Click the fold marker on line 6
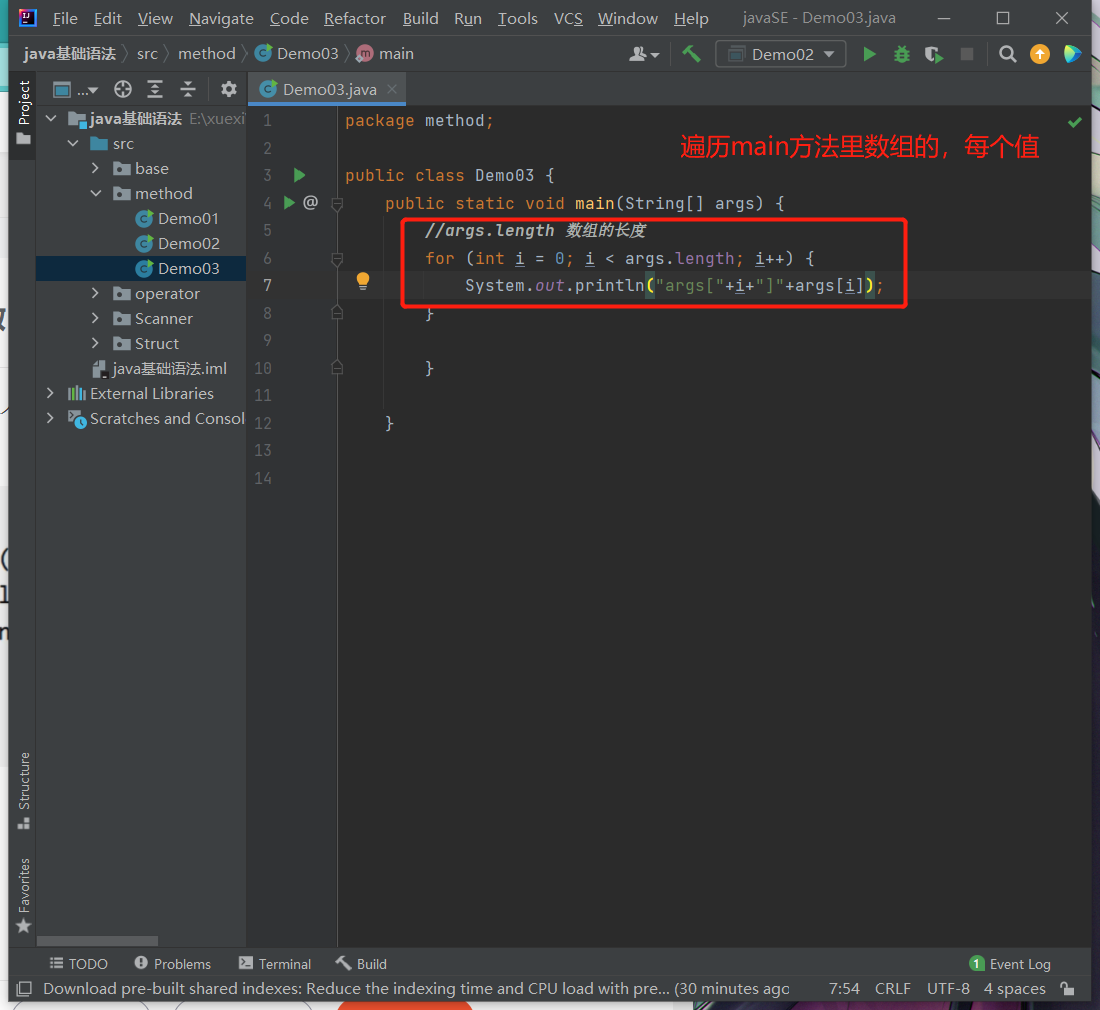 pos(337,259)
